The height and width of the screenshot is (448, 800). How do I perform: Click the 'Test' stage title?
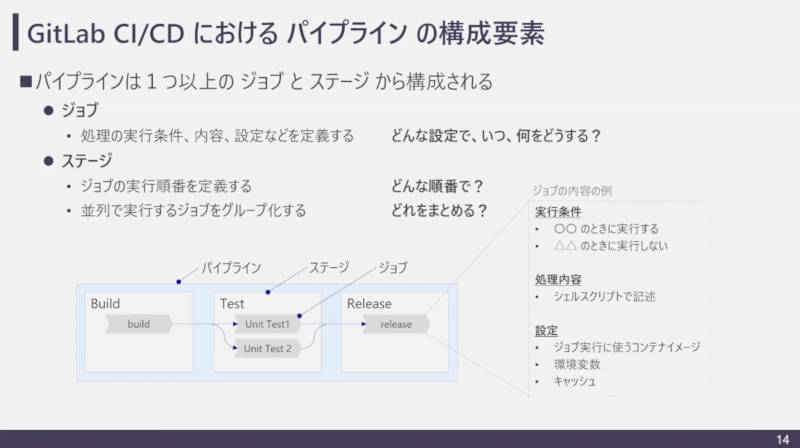(232, 304)
